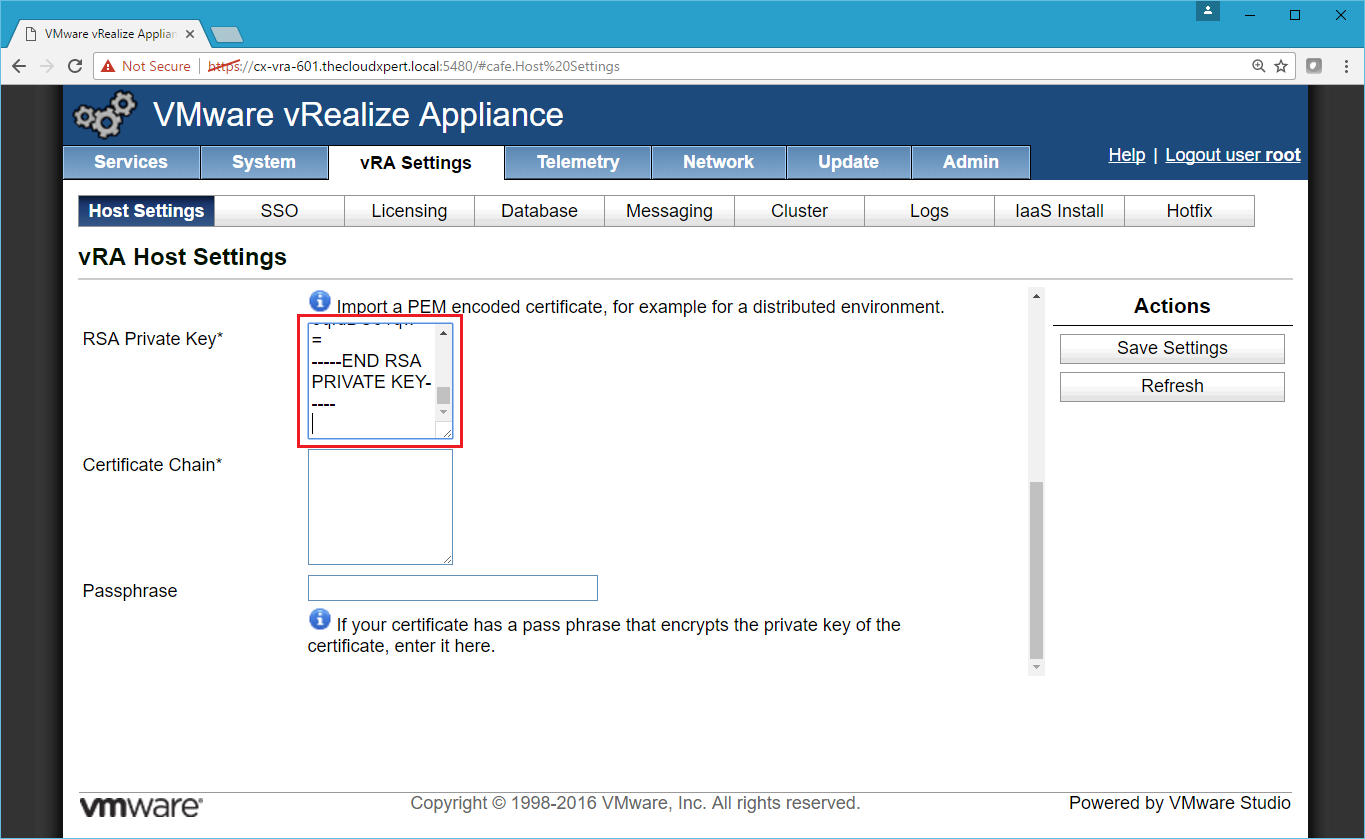Image resolution: width=1365 pixels, height=839 pixels.
Task: Click info icon beside passphrase hint
Action: (319, 619)
